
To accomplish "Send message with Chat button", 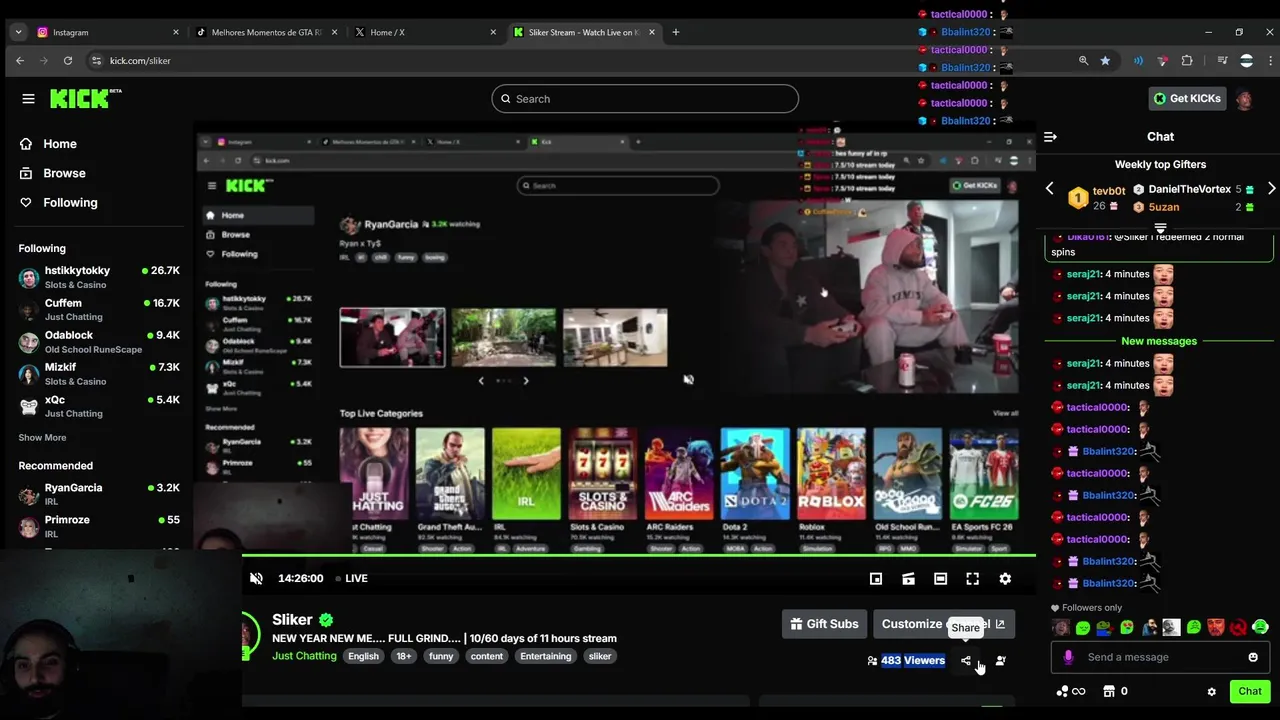I will [1250, 691].
